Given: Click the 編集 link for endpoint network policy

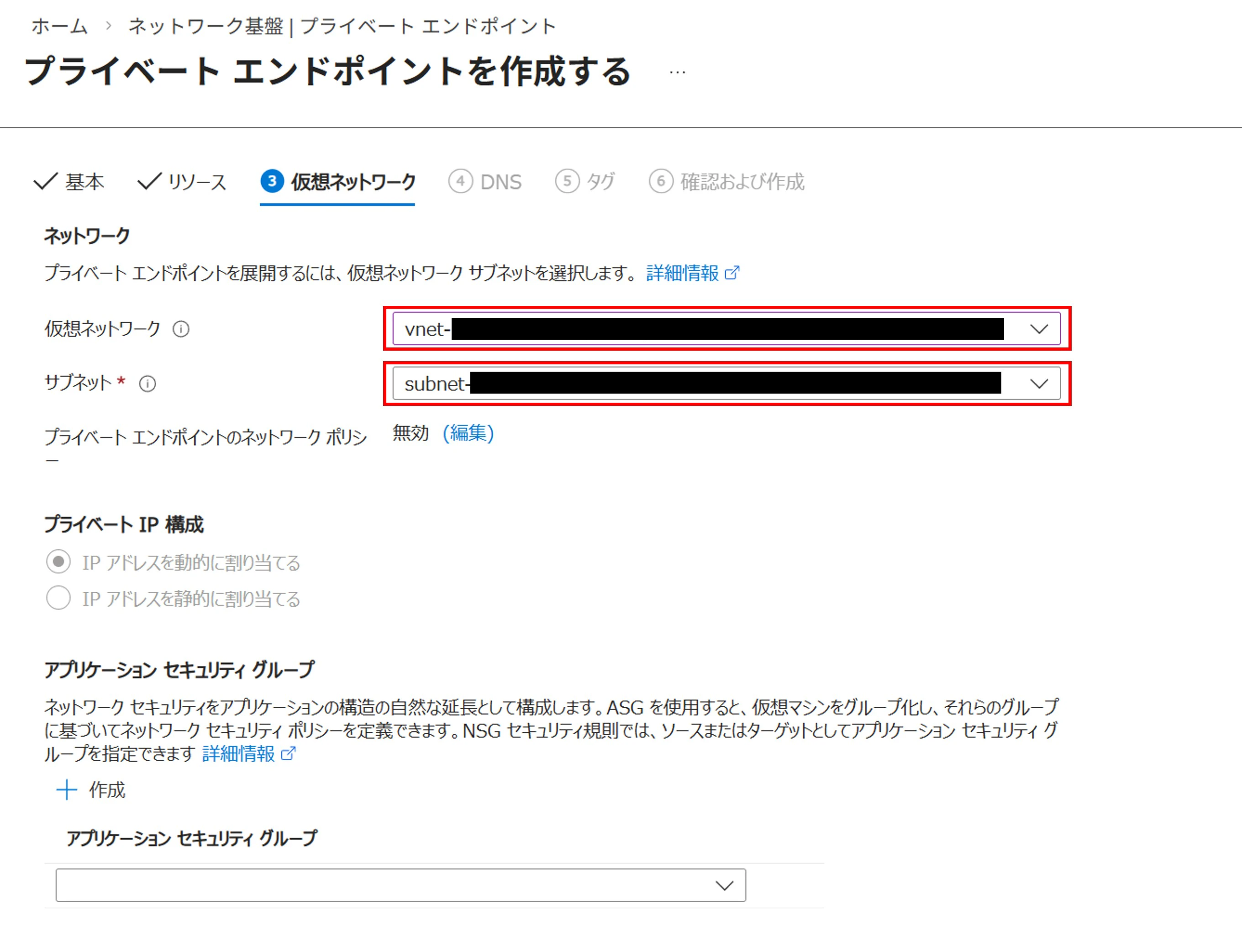Looking at the screenshot, I should (x=468, y=433).
